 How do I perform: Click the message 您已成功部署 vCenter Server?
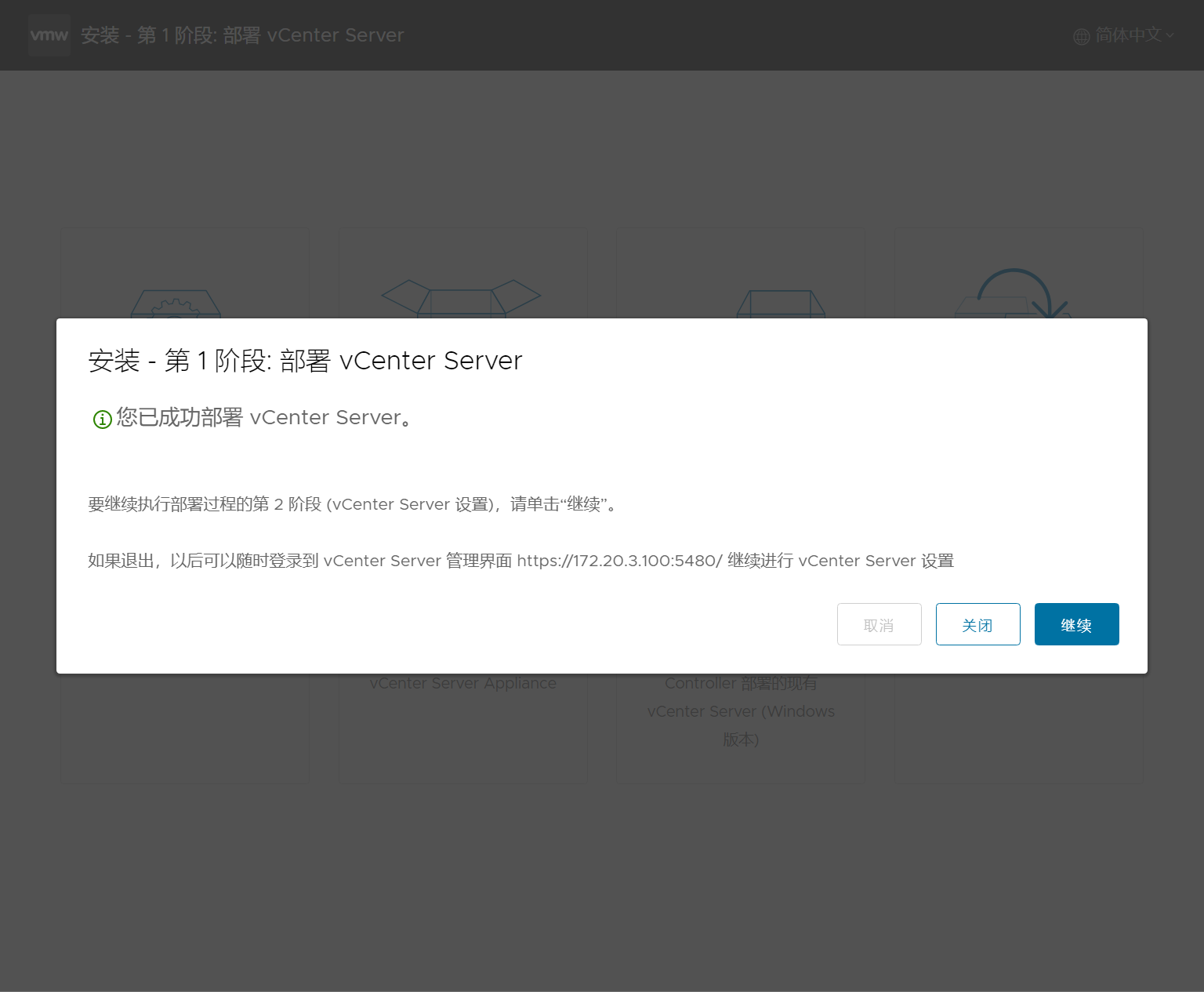point(264,417)
